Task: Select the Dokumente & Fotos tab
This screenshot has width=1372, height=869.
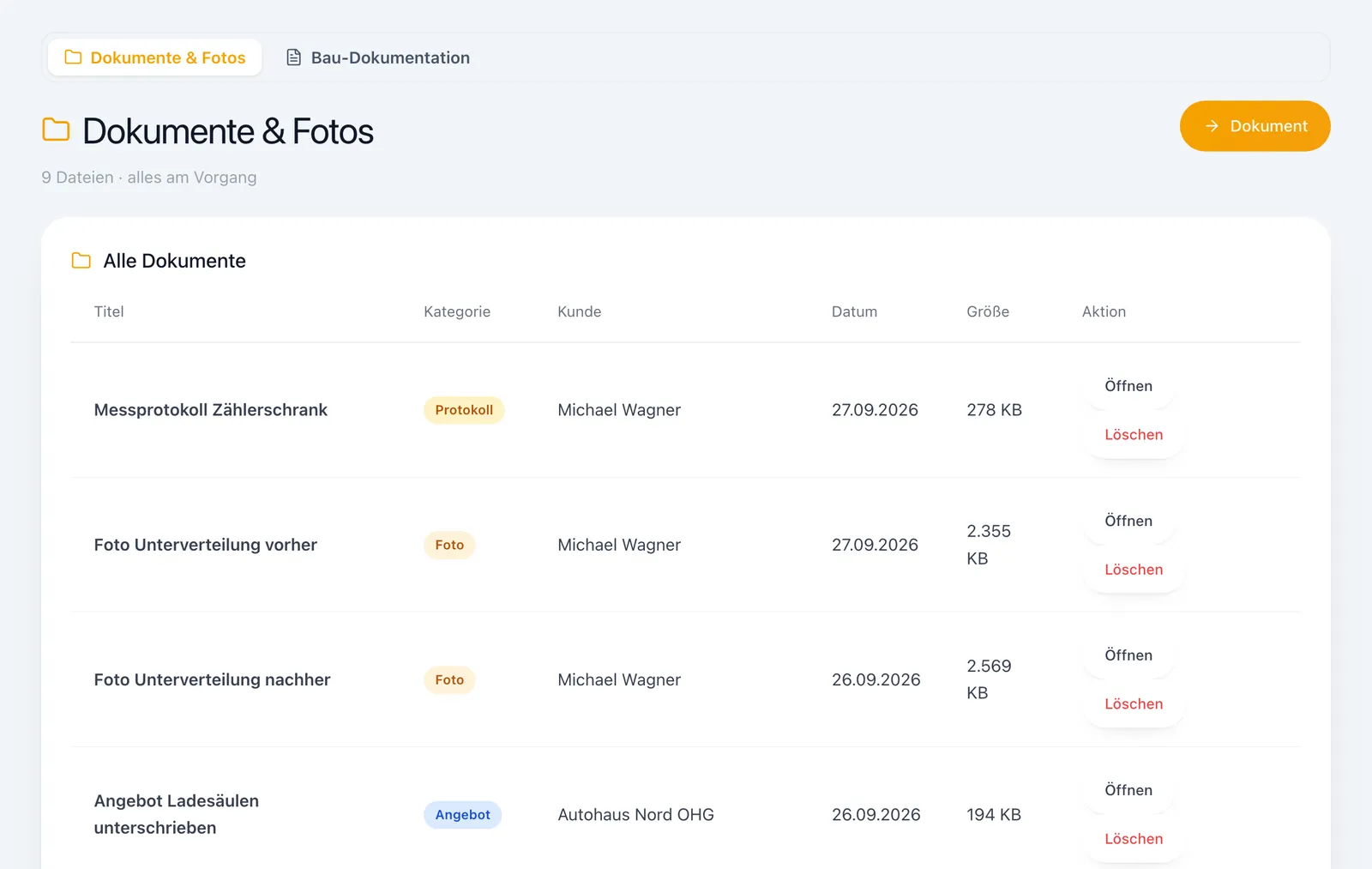Action: pyautogui.click(x=155, y=57)
